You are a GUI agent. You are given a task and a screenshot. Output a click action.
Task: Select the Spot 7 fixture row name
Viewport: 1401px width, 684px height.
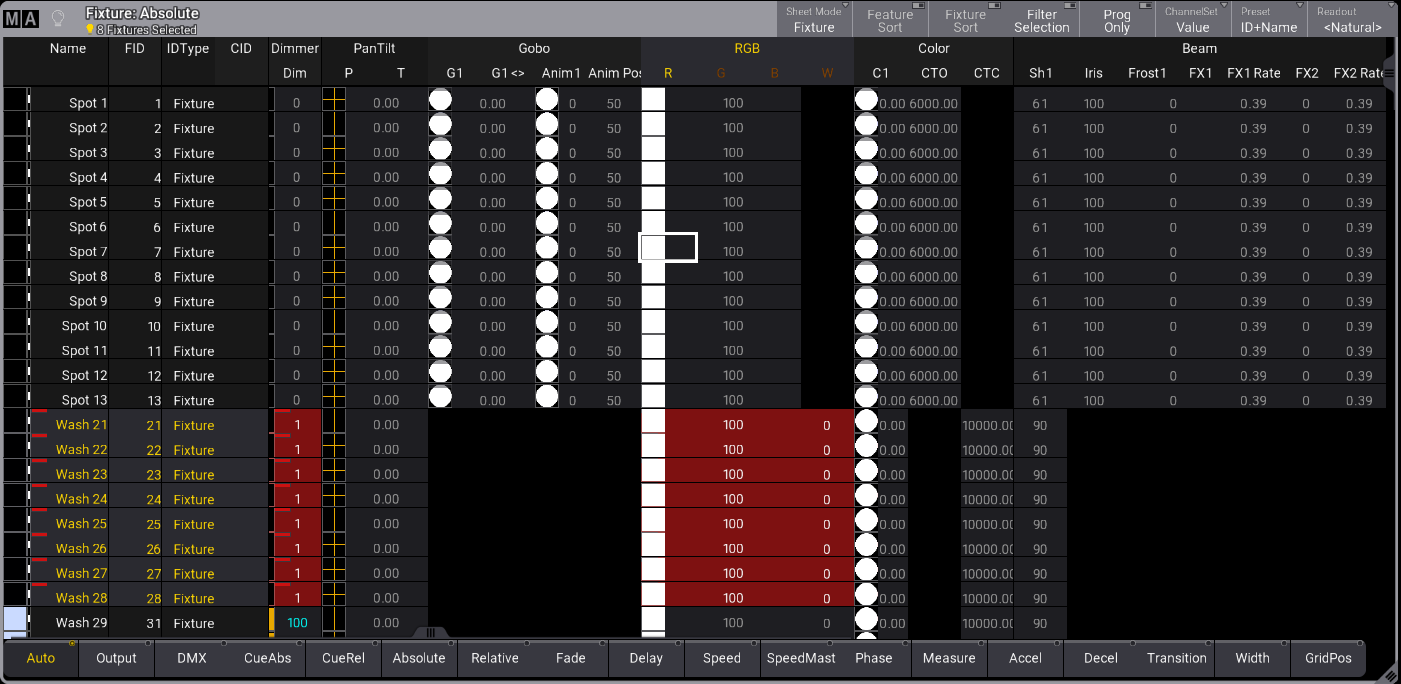pos(88,252)
